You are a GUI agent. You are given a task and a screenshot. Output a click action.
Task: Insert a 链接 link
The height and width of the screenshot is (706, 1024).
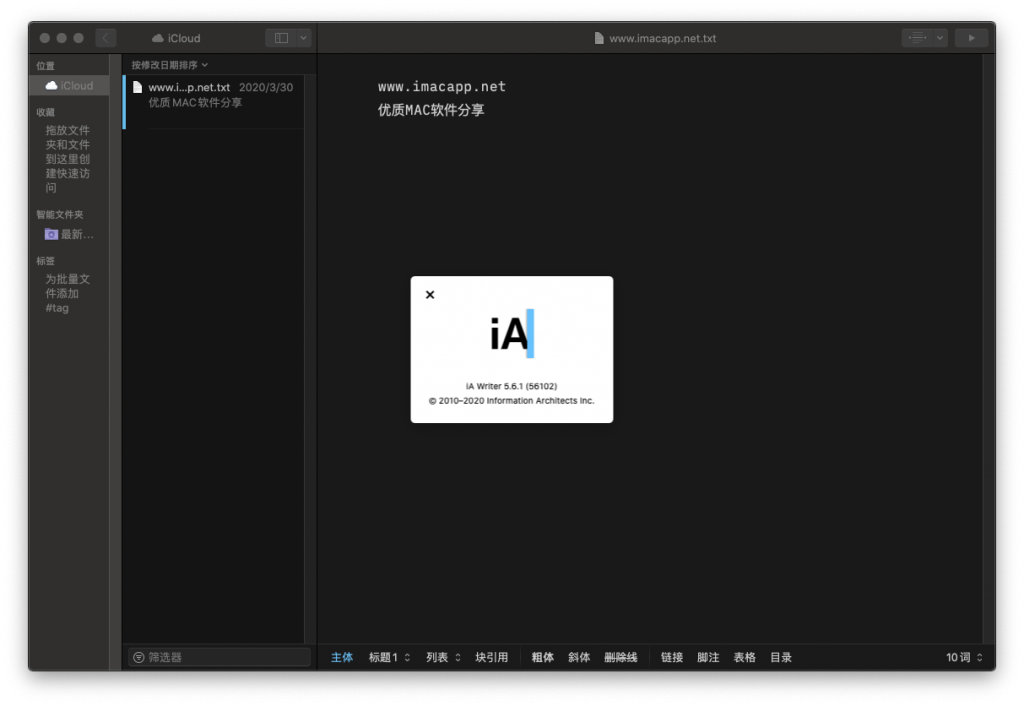(671, 657)
